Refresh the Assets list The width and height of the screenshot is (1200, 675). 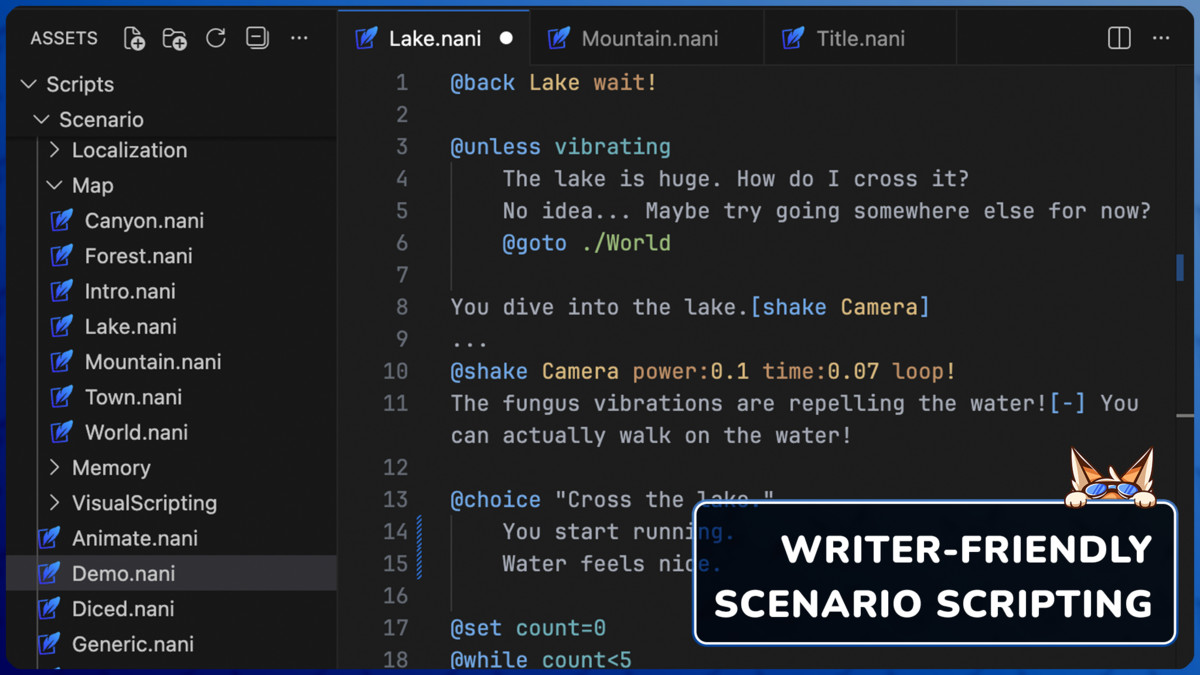click(x=215, y=38)
